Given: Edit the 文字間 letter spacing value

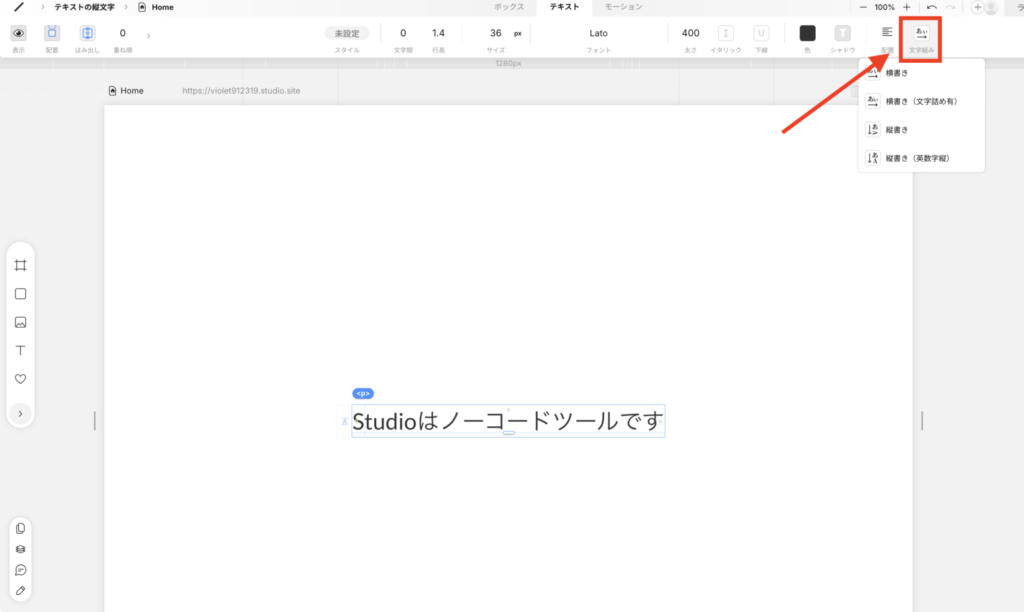Looking at the screenshot, I should (x=403, y=33).
